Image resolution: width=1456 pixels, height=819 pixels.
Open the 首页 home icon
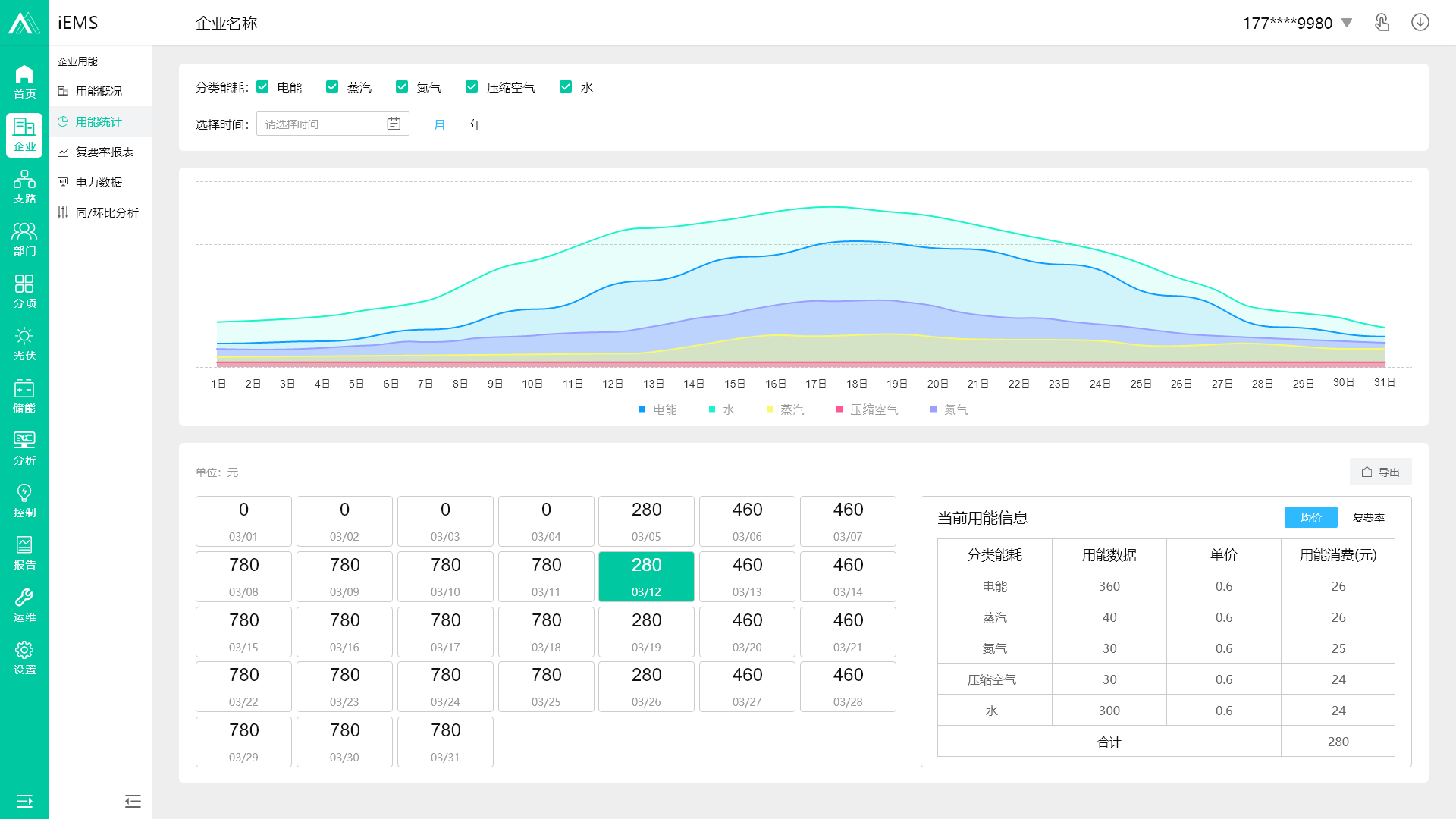tap(24, 82)
